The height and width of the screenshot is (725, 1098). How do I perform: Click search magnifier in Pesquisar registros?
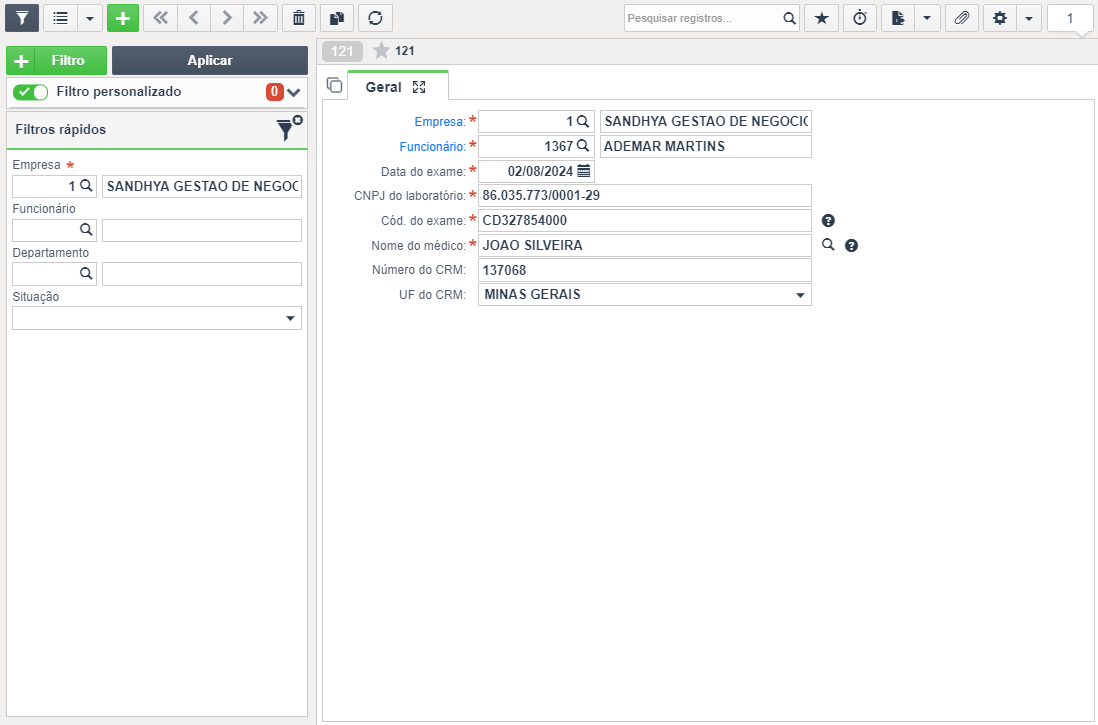point(789,18)
